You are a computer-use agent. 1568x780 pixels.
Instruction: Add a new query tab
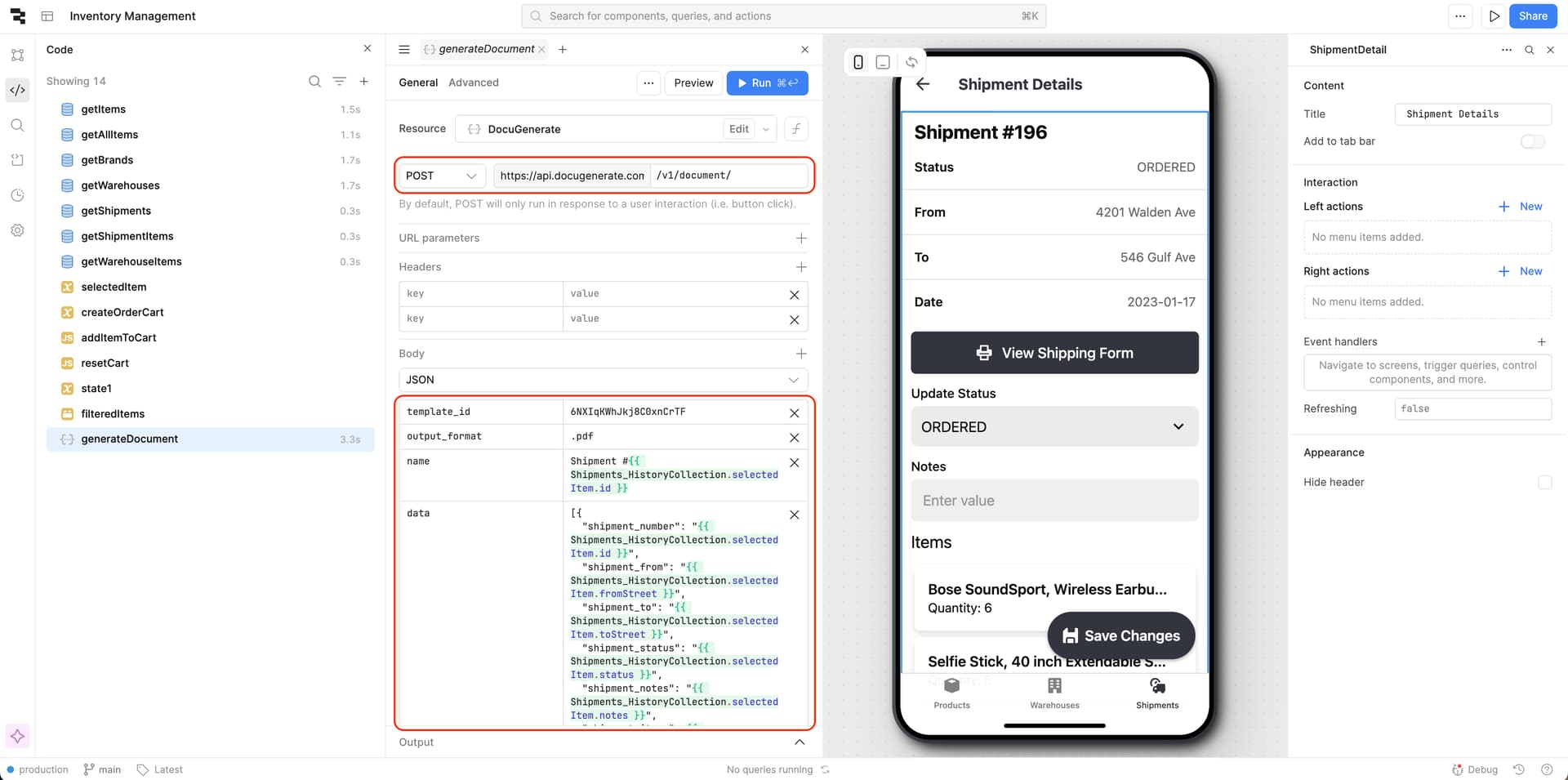pos(563,49)
